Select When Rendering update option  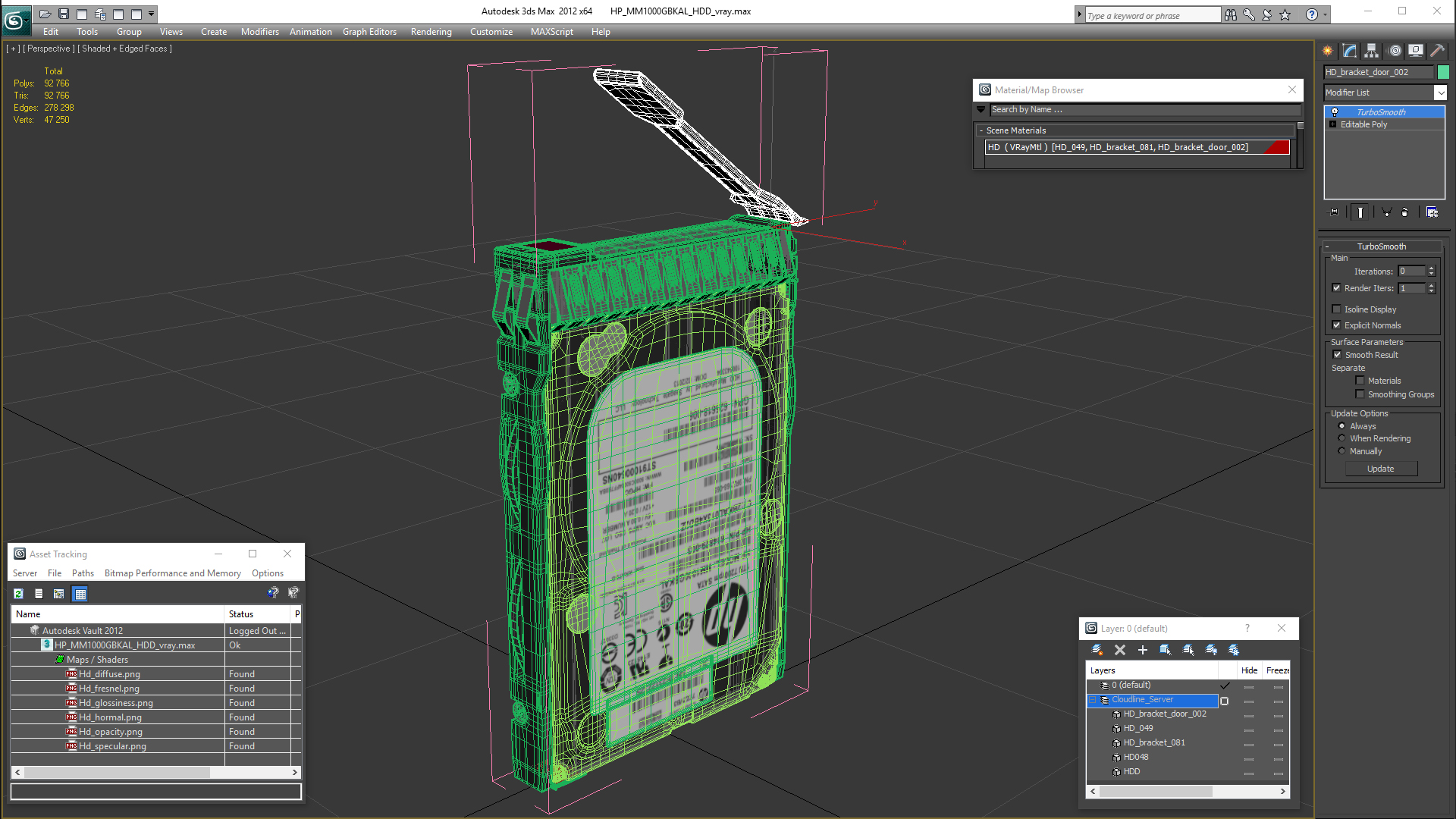pyautogui.click(x=1341, y=438)
